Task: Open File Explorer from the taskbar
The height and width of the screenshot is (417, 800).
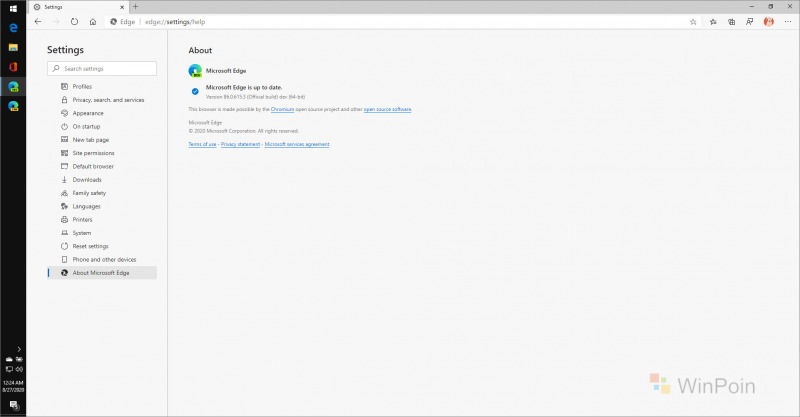Action: pos(13,47)
